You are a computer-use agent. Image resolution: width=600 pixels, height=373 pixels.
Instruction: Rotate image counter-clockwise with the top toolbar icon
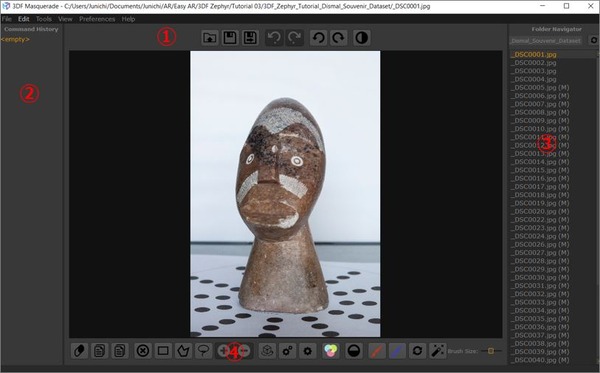click(318, 37)
